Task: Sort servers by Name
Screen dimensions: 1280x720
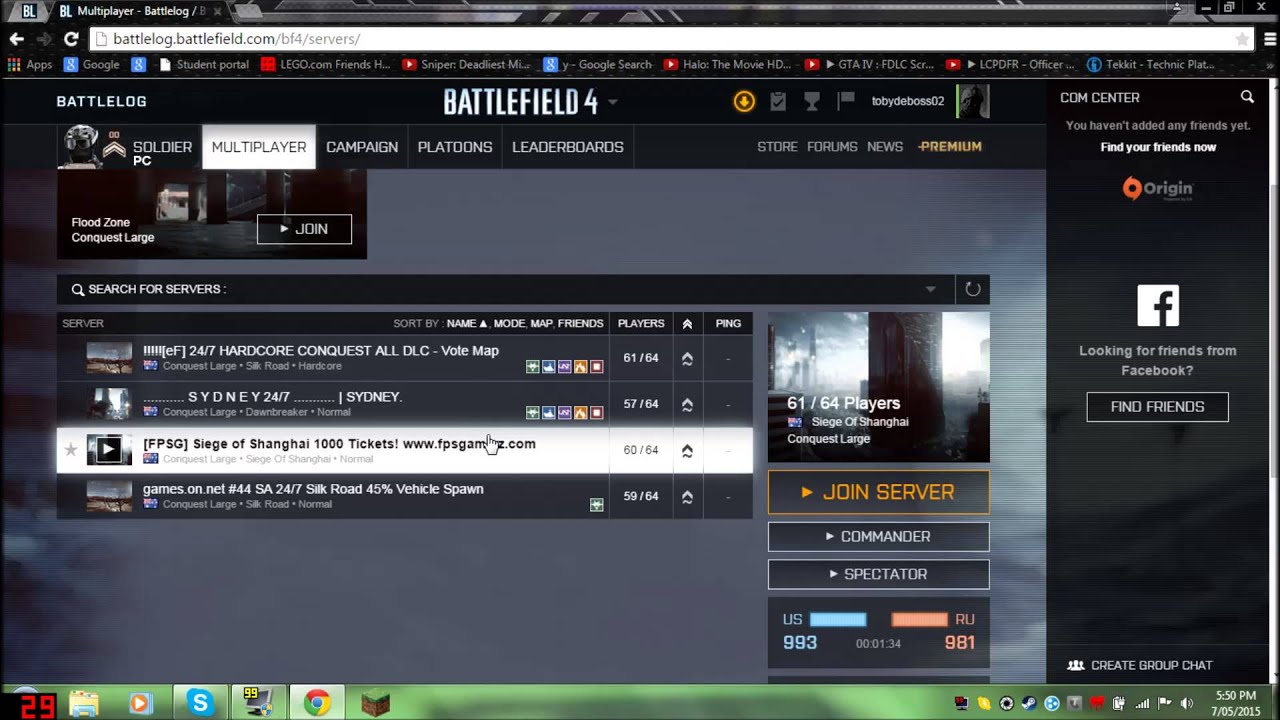Action: pos(467,323)
